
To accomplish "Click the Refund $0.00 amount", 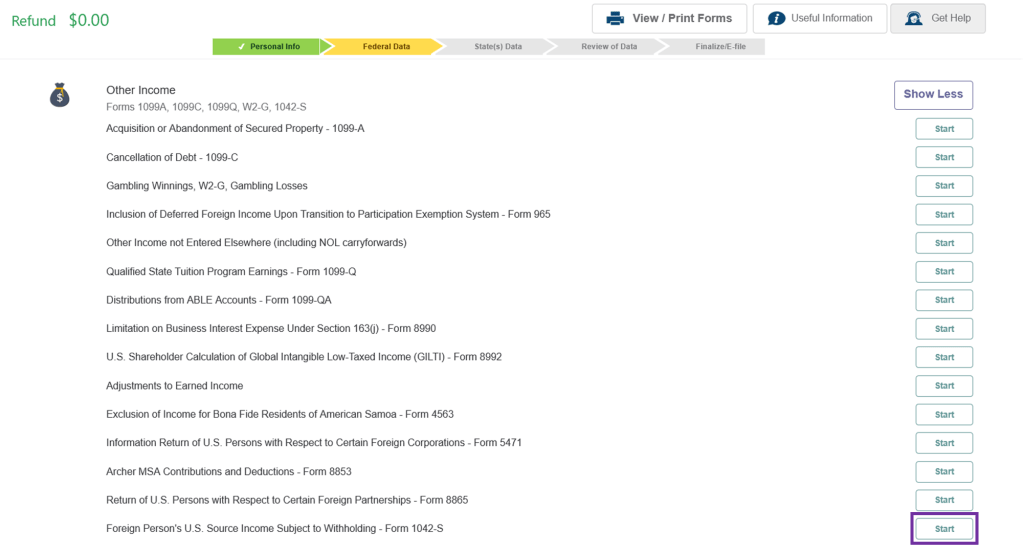I will click(88, 20).
